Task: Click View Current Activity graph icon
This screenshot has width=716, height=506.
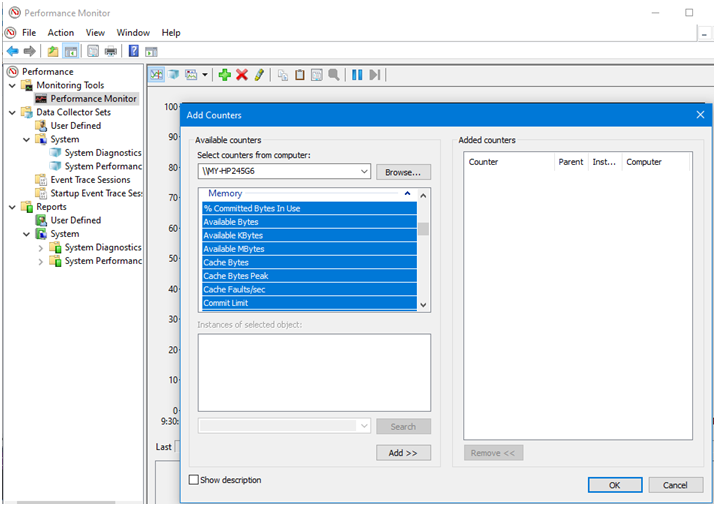Action: tap(157, 74)
